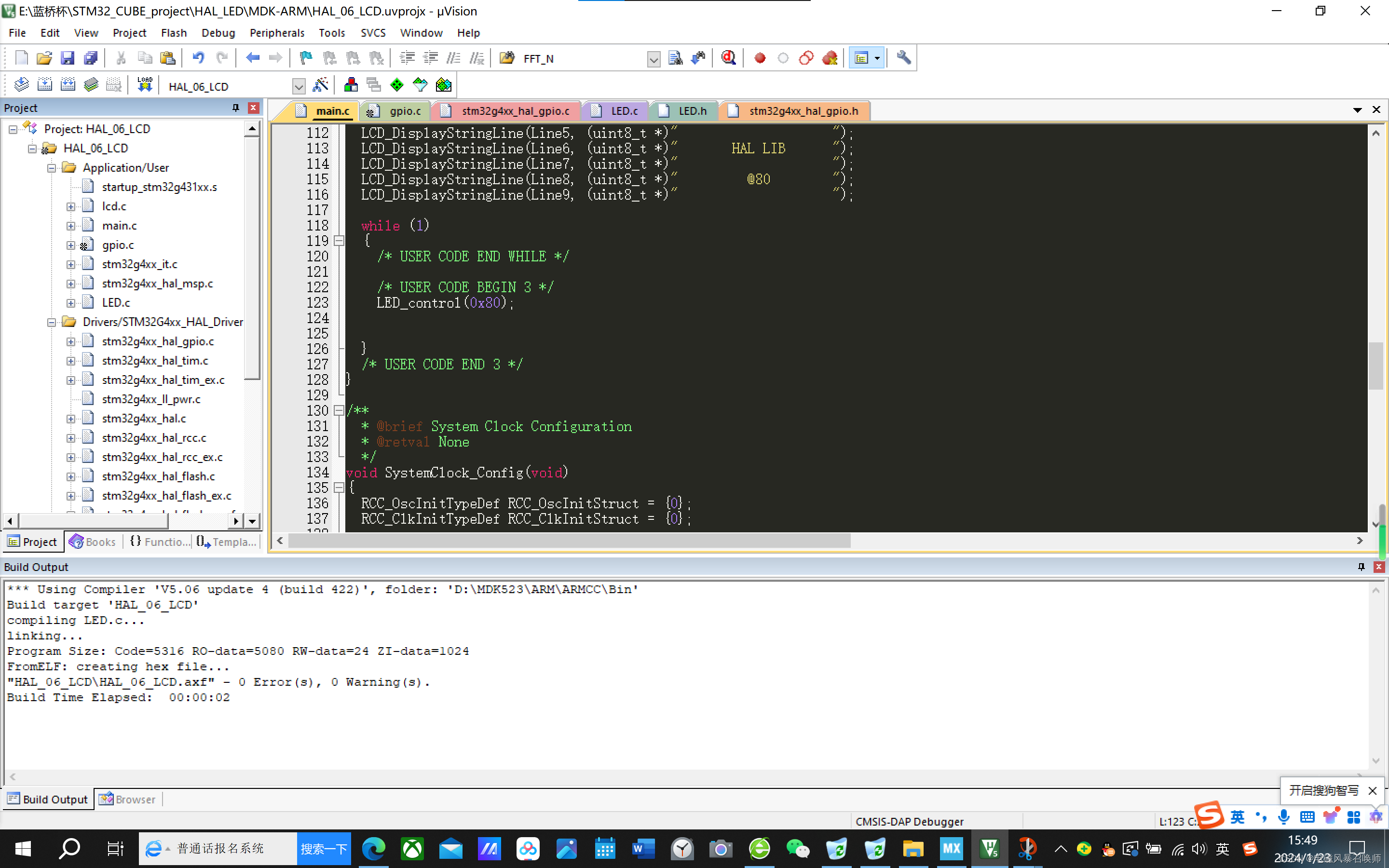Switch to the LED.c editor tab
The height and width of the screenshot is (868, 1389).
pos(623,111)
